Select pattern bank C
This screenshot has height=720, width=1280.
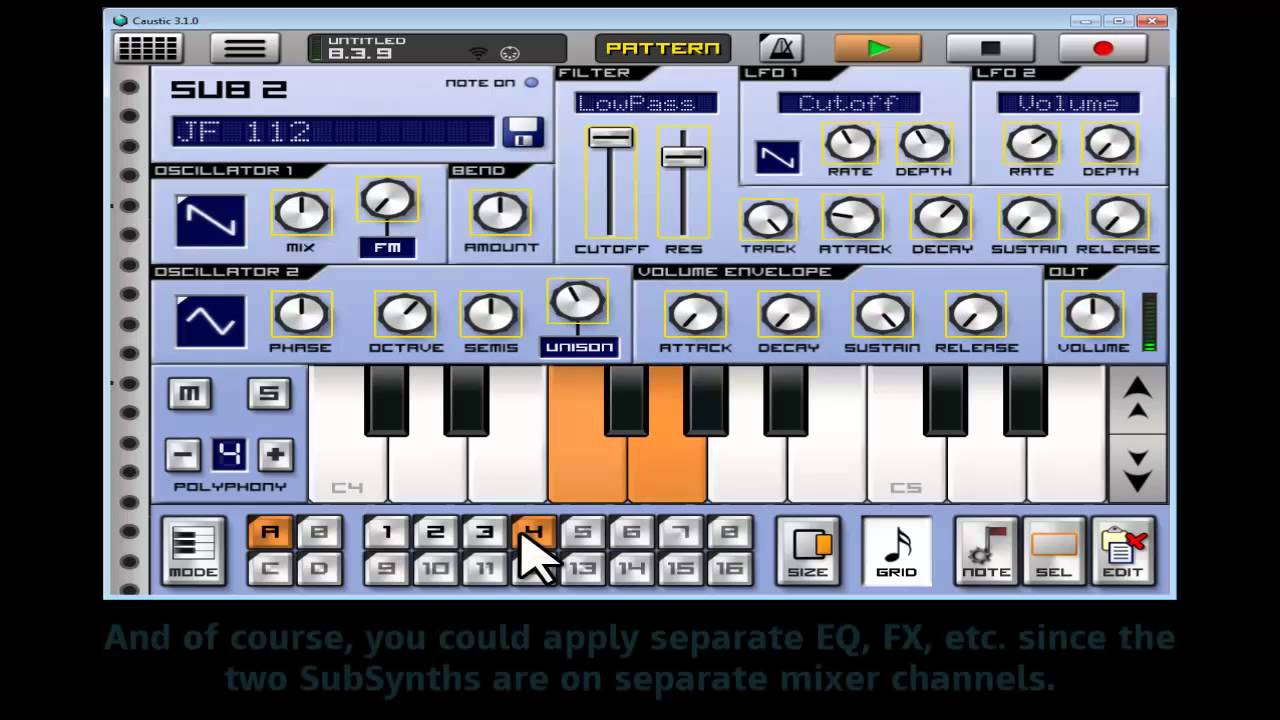pyautogui.click(x=270, y=568)
